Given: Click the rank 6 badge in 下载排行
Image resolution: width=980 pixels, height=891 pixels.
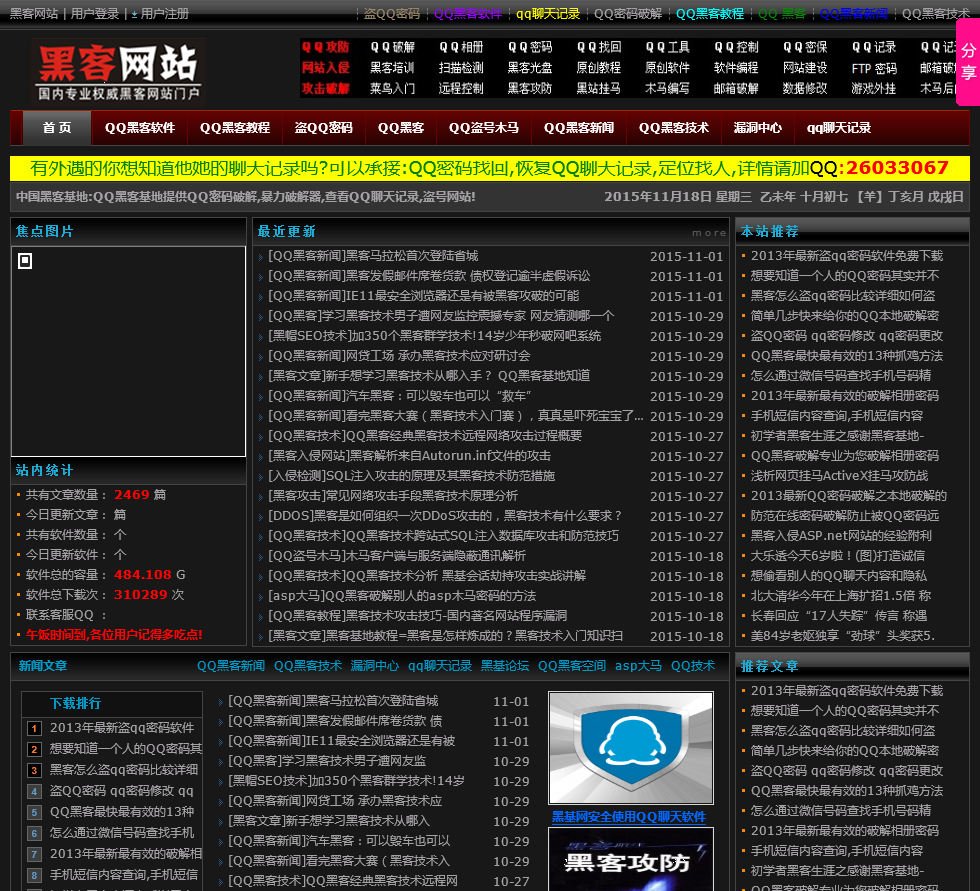Looking at the screenshot, I should tap(34, 833).
